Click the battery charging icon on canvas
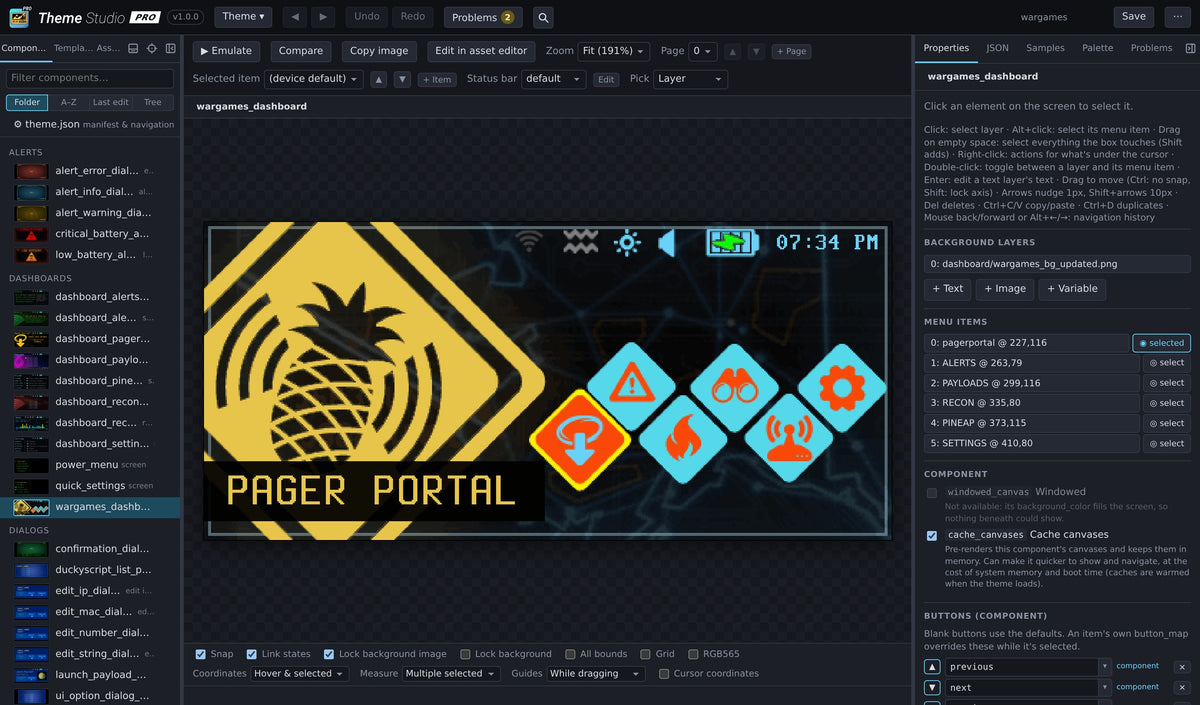This screenshot has height=705, width=1200. click(733, 243)
